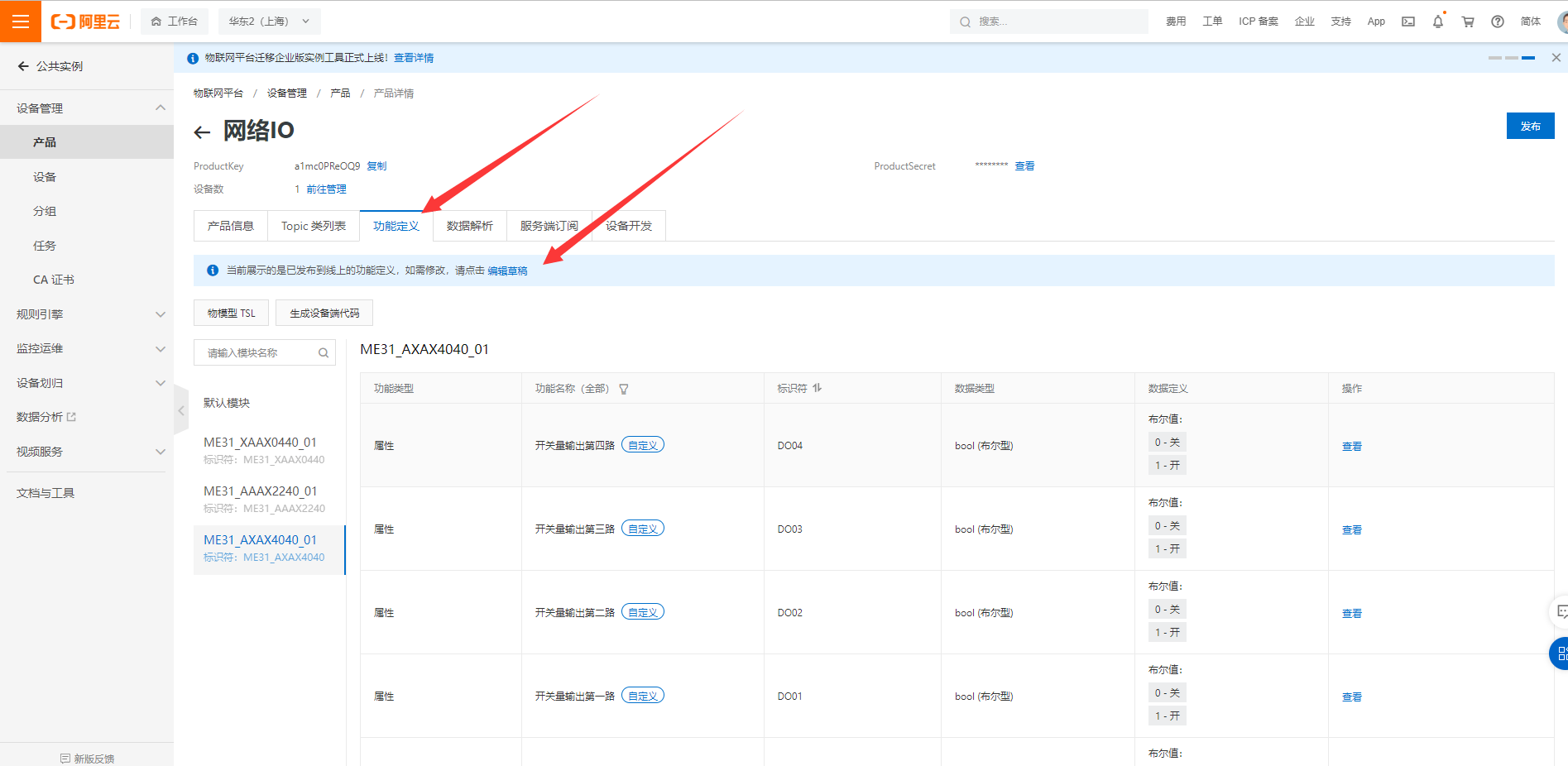Go back using arrow beside 网络IO

click(202, 132)
